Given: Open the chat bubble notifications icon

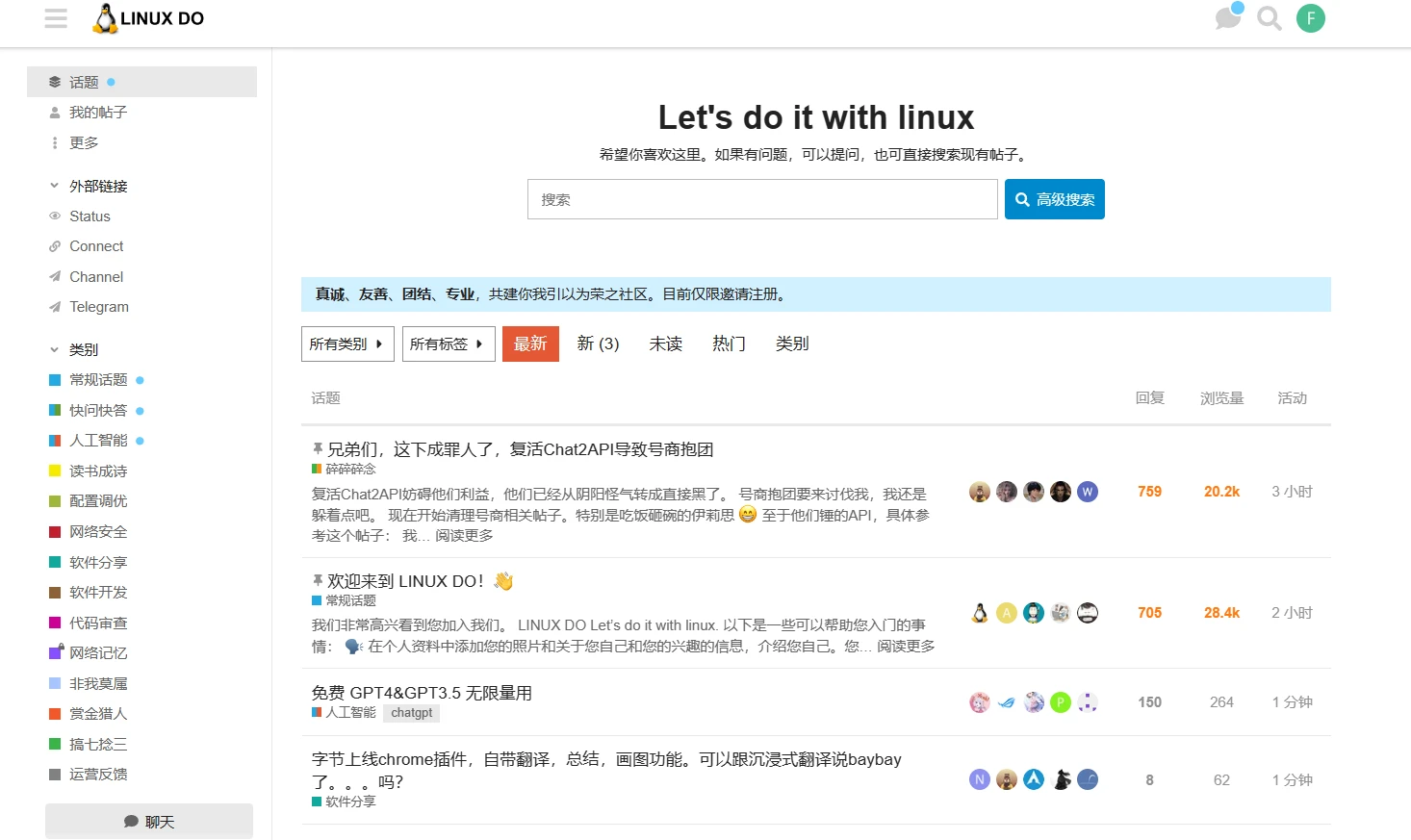Looking at the screenshot, I should click(1228, 17).
